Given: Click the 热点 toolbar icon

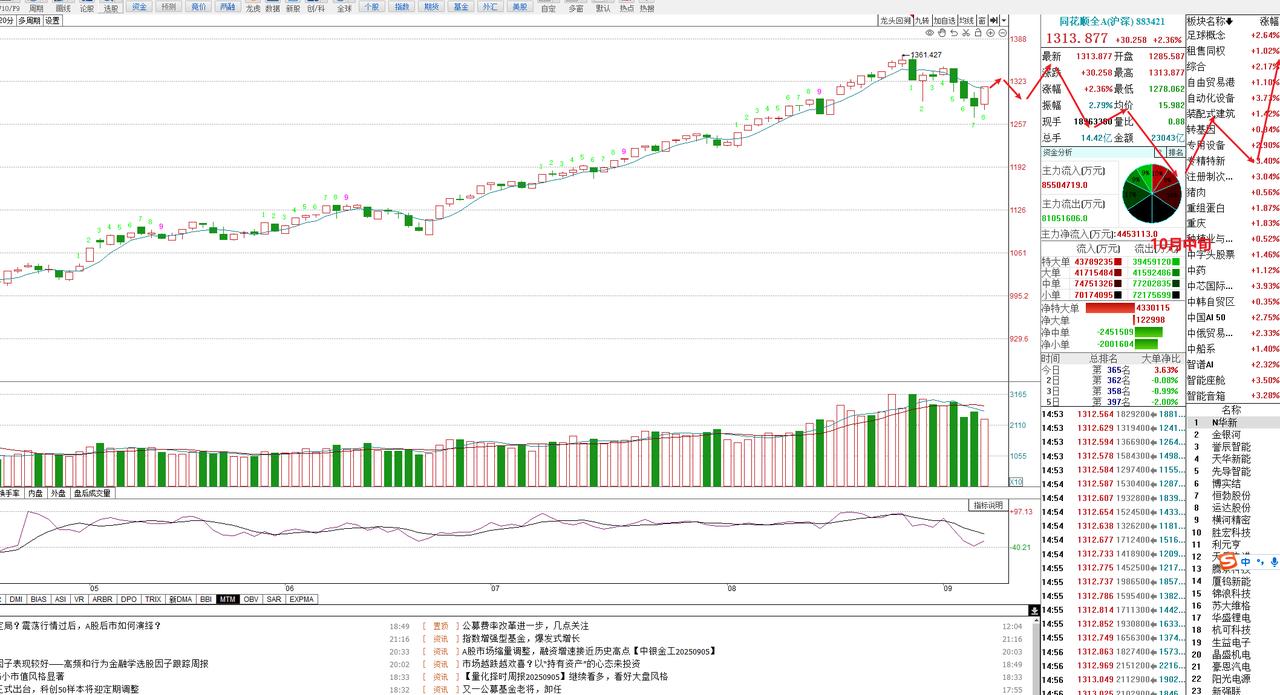Looking at the screenshot, I should pyautogui.click(x=626, y=8).
